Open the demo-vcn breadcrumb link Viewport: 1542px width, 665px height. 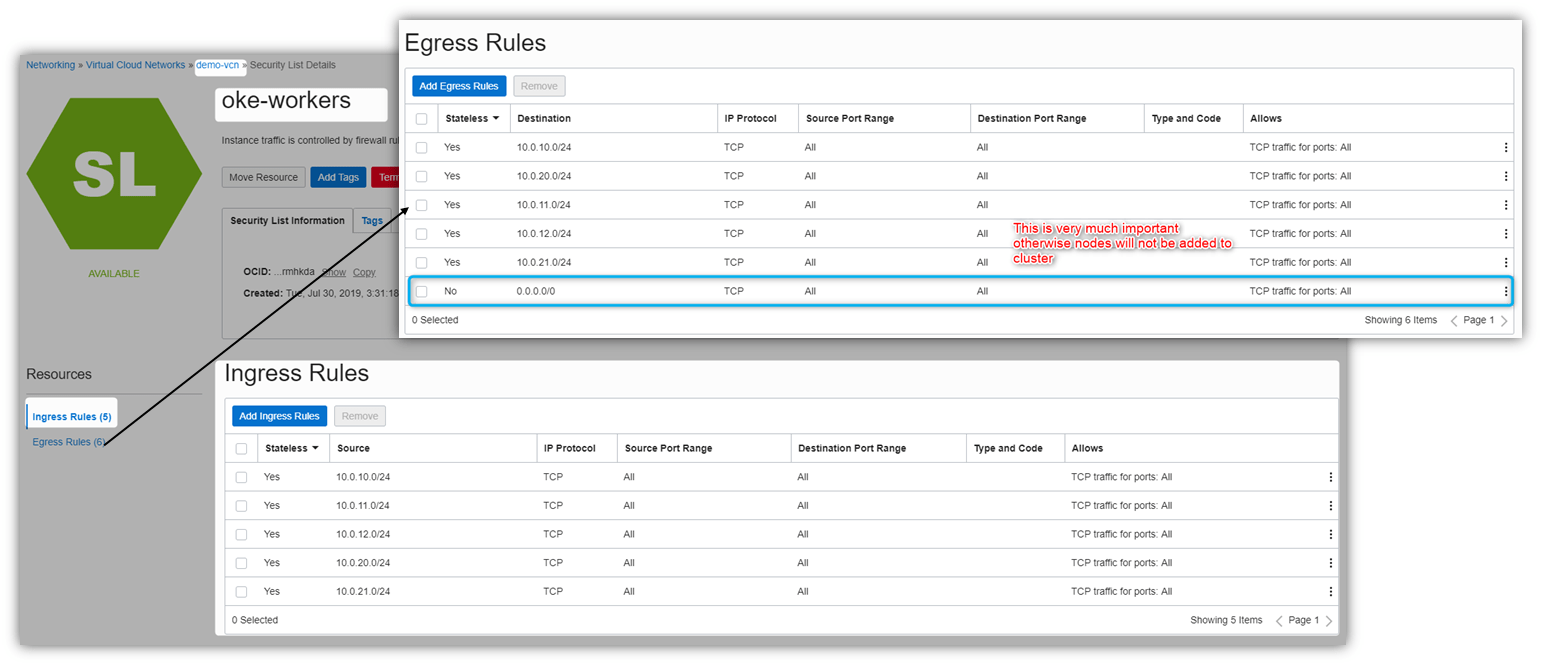(218, 65)
